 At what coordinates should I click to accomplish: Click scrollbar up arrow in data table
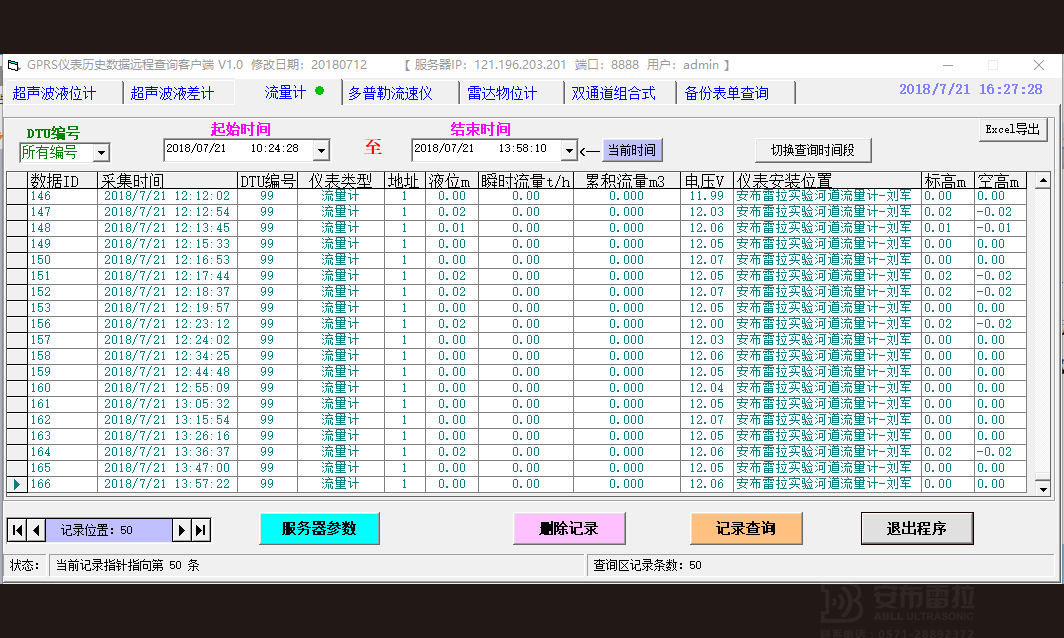point(1042,181)
